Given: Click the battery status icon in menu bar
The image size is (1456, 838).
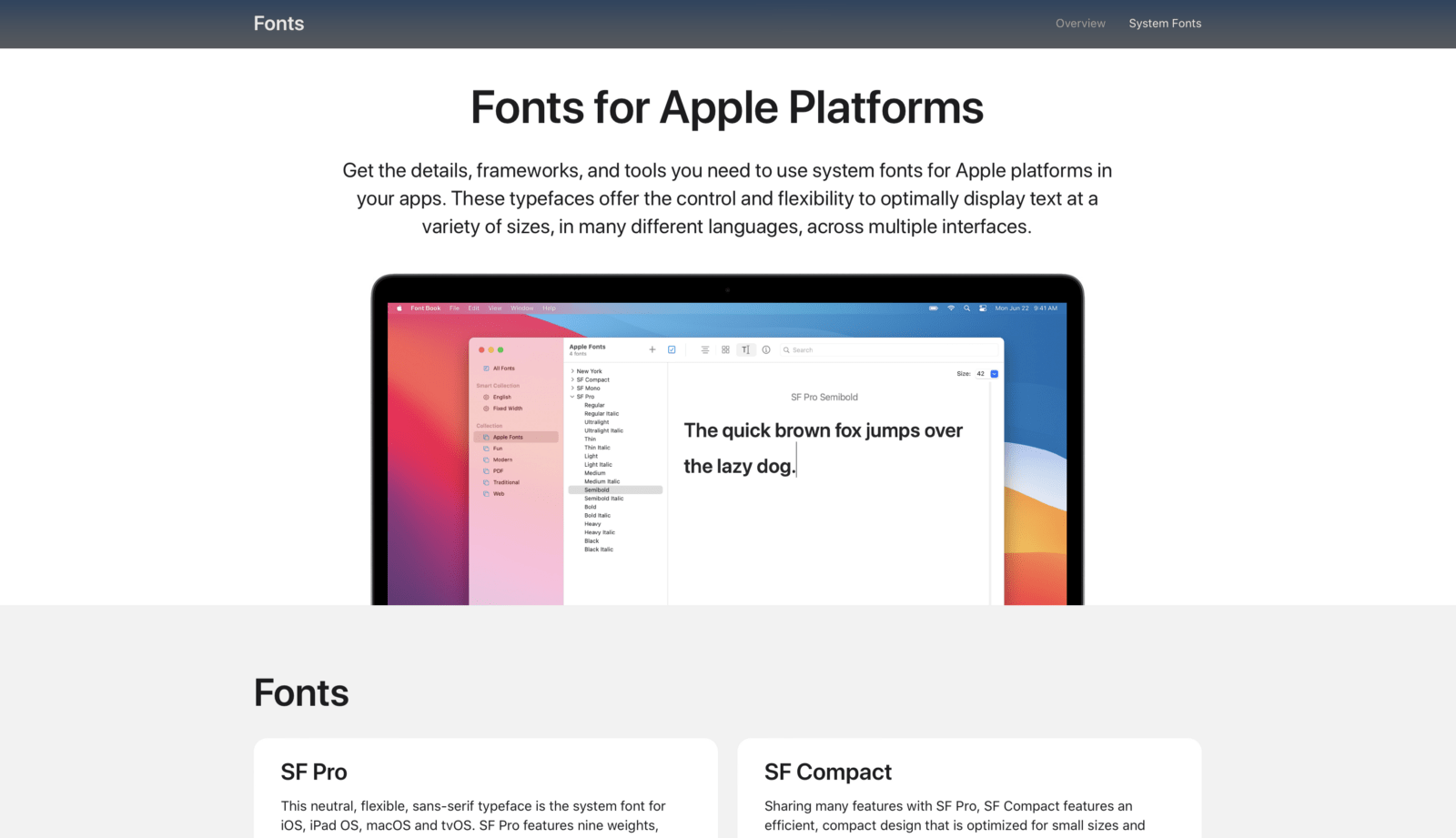Looking at the screenshot, I should [x=934, y=308].
